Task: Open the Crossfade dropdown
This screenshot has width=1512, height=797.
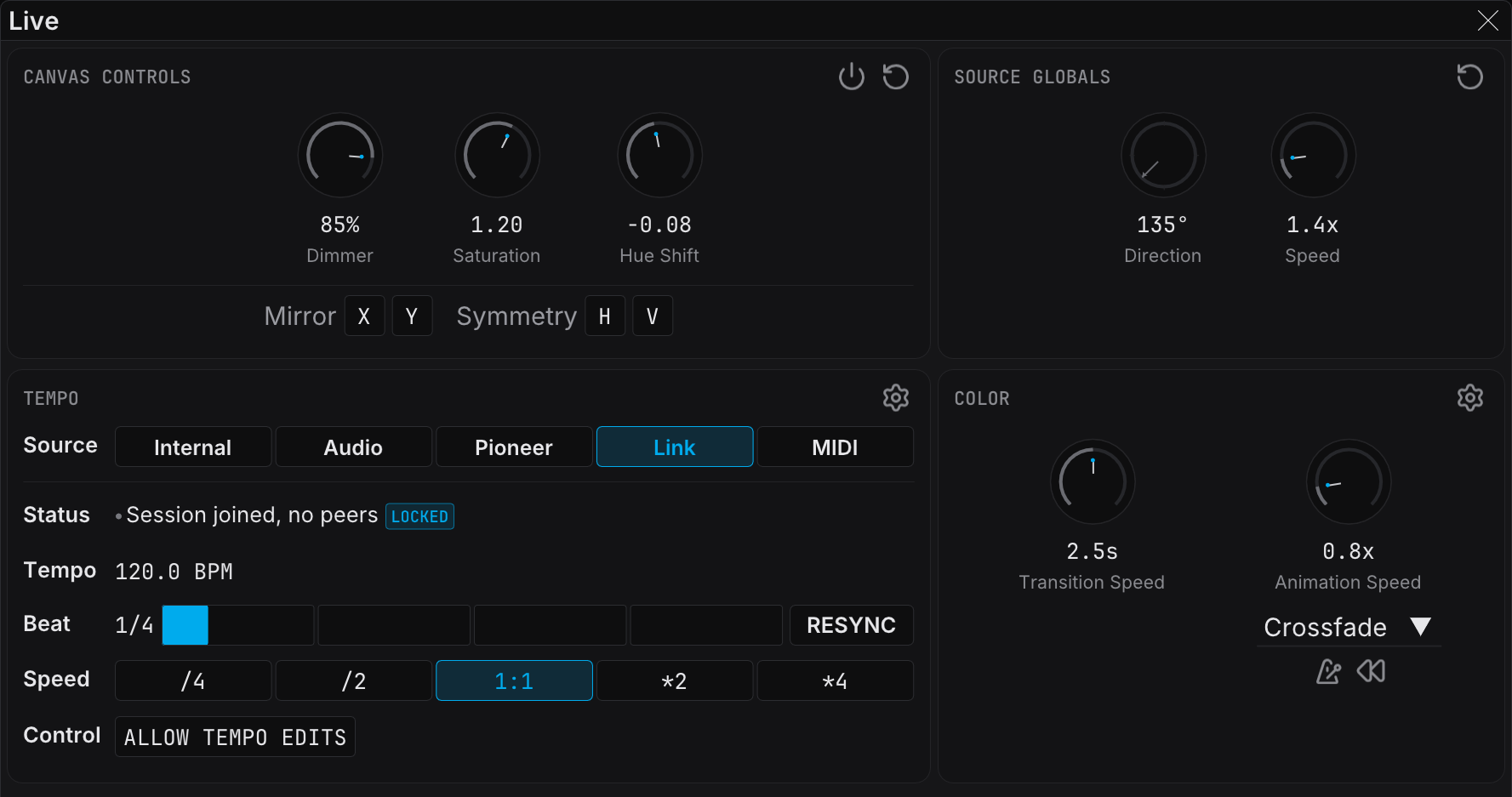Action: pos(1348,627)
